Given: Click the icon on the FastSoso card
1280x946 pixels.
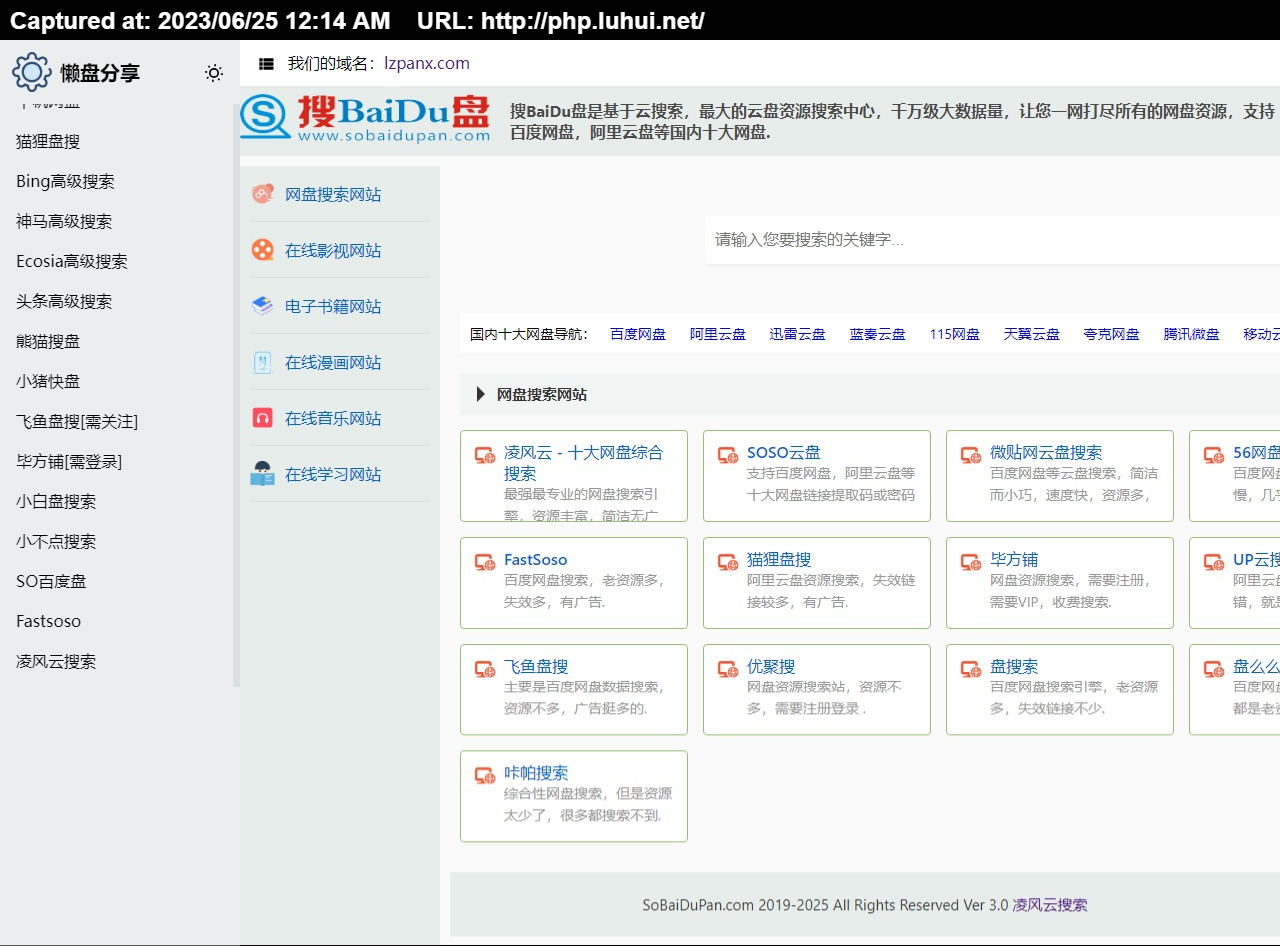Looking at the screenshot, I should 485,562.
